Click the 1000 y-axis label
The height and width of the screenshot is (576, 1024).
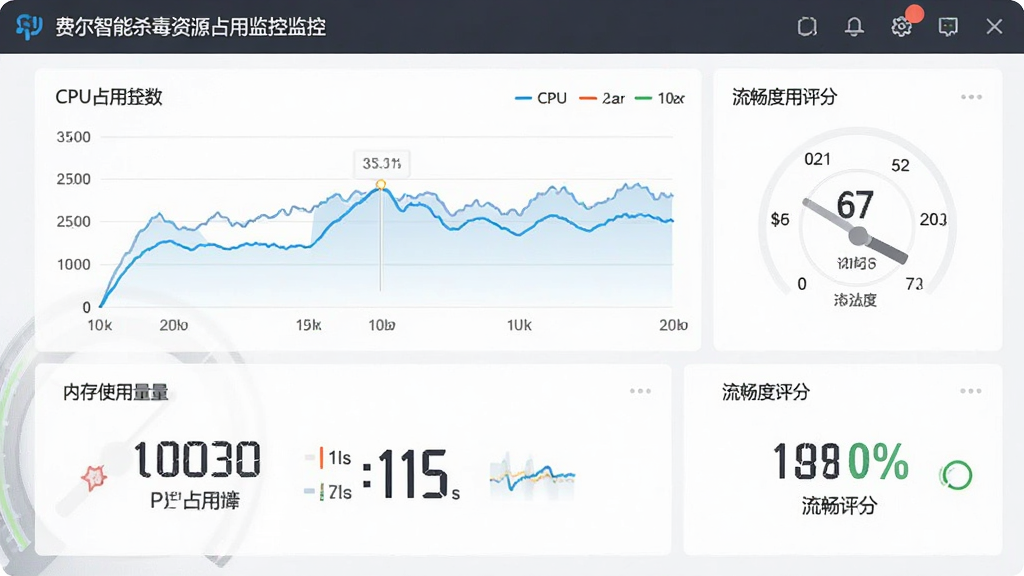(73, 264)
